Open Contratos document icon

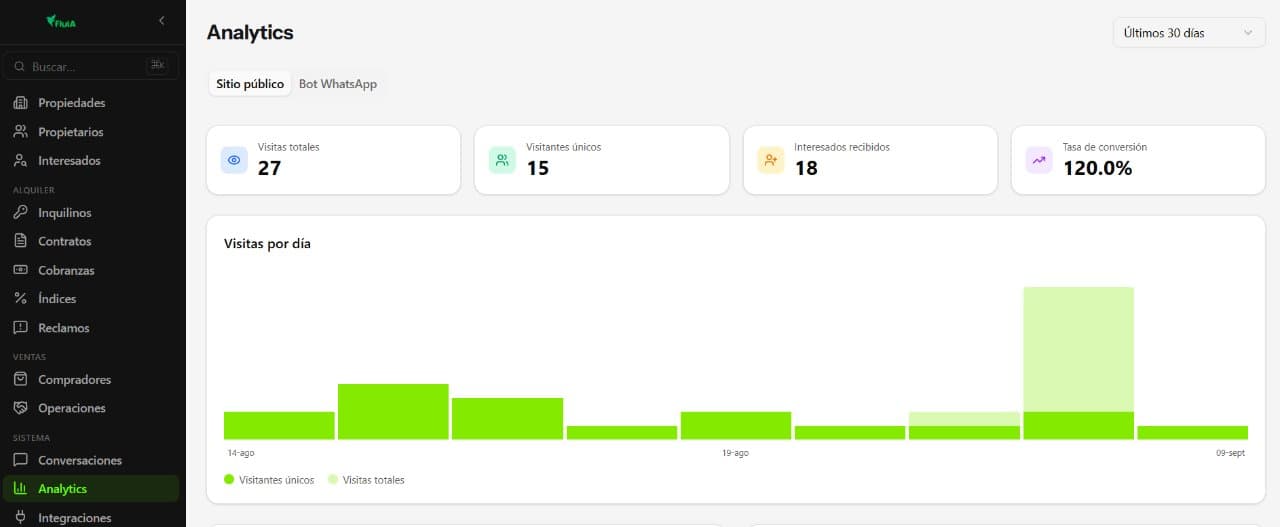coord(20,241)
